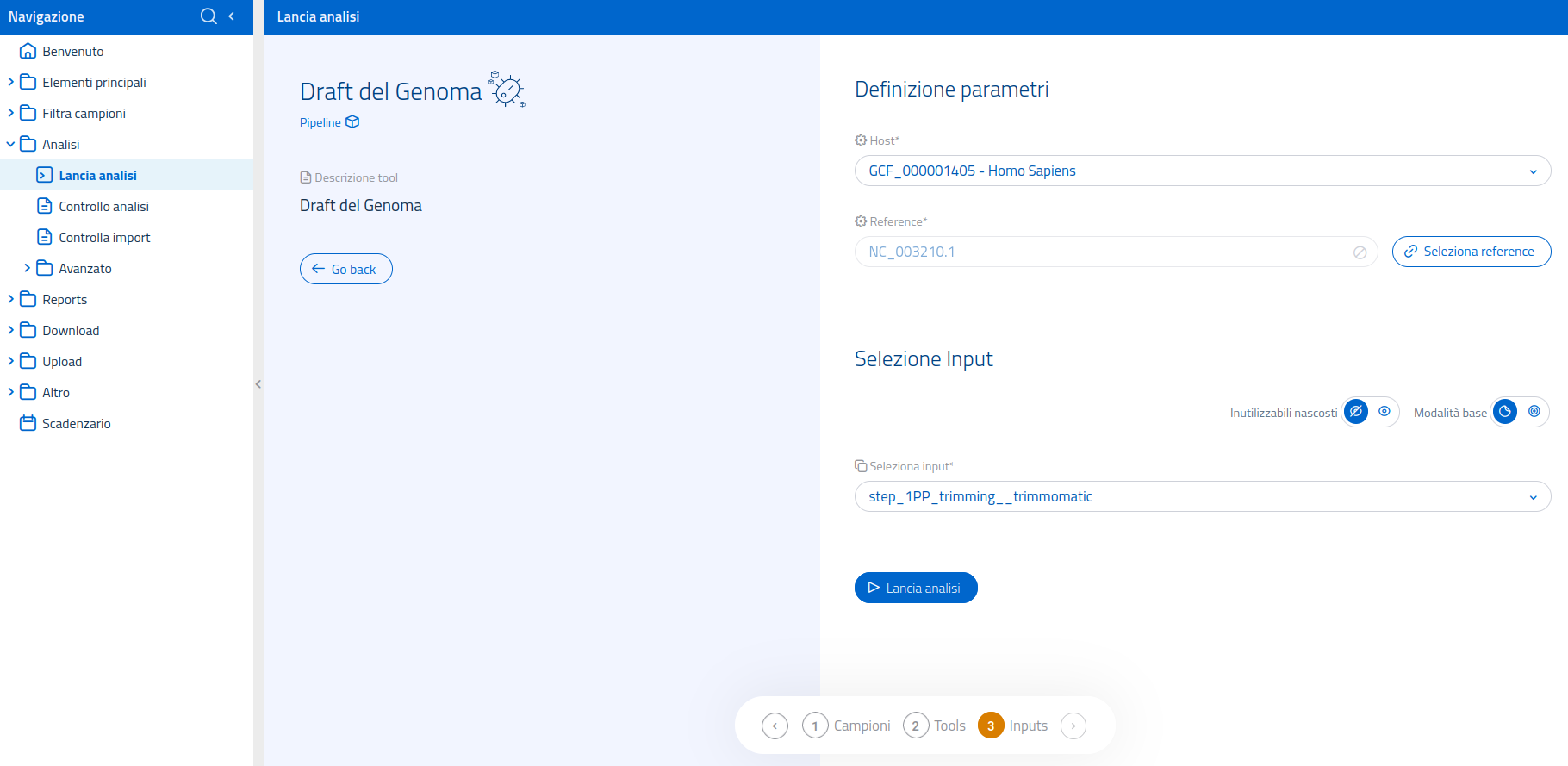The height and width of the screenshot is (766, 1568).
Task: Click the search icon in Navigazione header
Action: [x=208, y=16]
